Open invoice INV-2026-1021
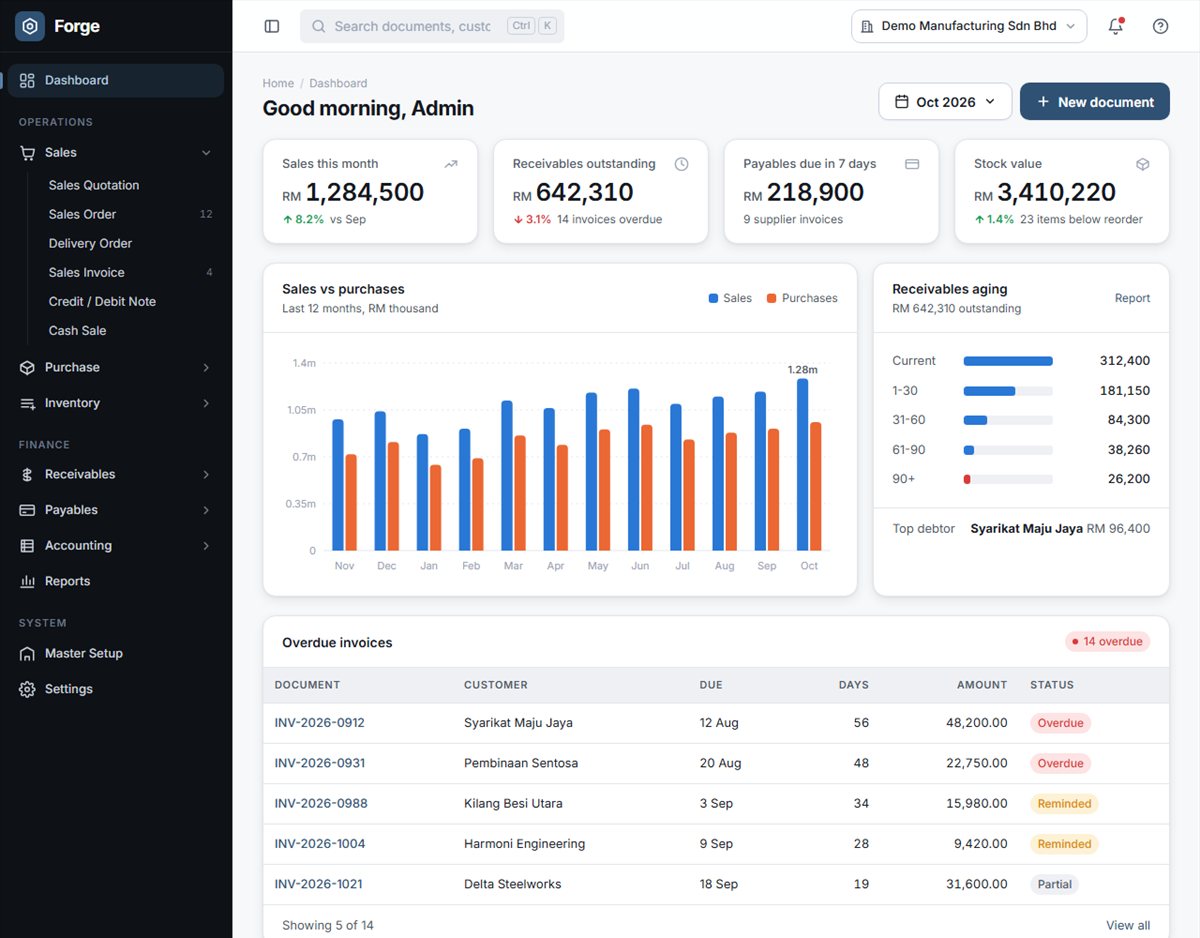This screenshot has width=1200, height=938. [319, 884]
